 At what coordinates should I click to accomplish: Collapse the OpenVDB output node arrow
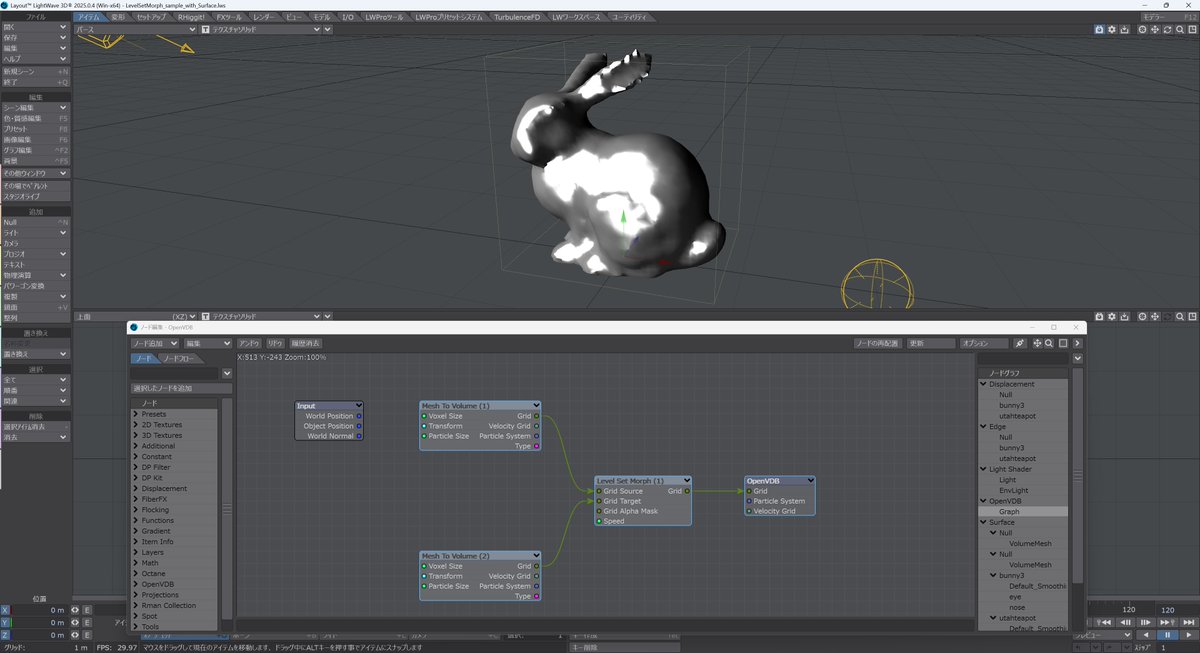pyautogui.click(x=810, y=481)
